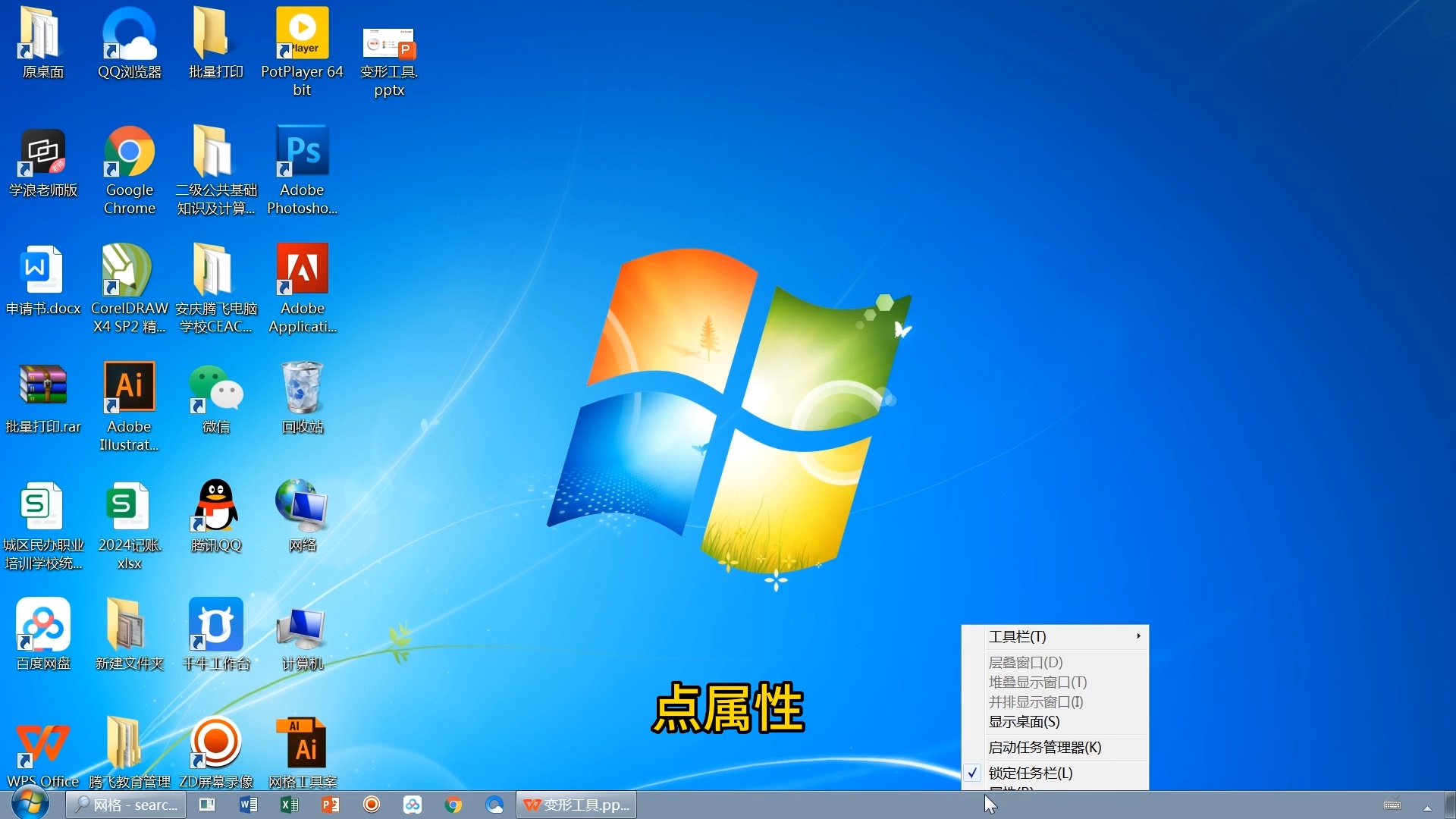
Task: Select the 网格工具案 Illustrator file icon
Action: coord(303,753)
